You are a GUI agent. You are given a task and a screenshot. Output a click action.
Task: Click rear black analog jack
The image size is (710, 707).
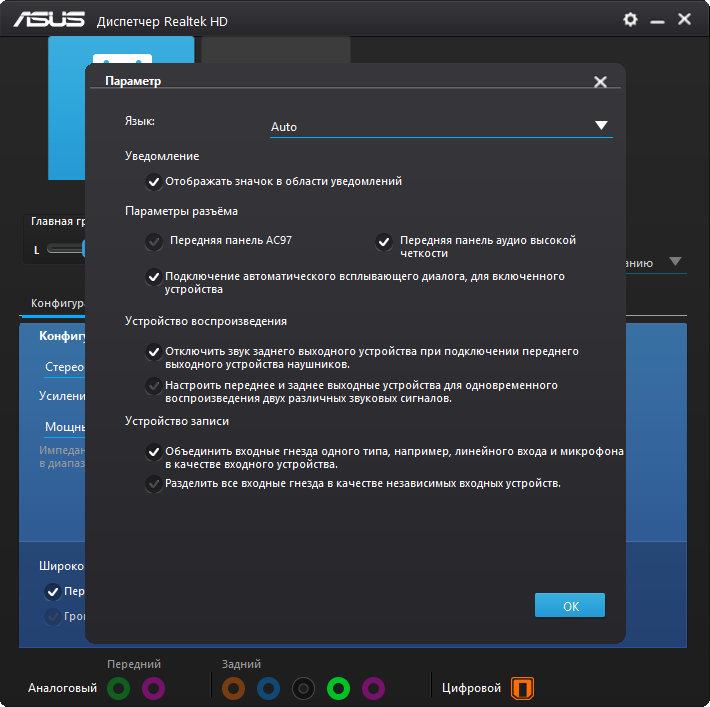[303, 688]
